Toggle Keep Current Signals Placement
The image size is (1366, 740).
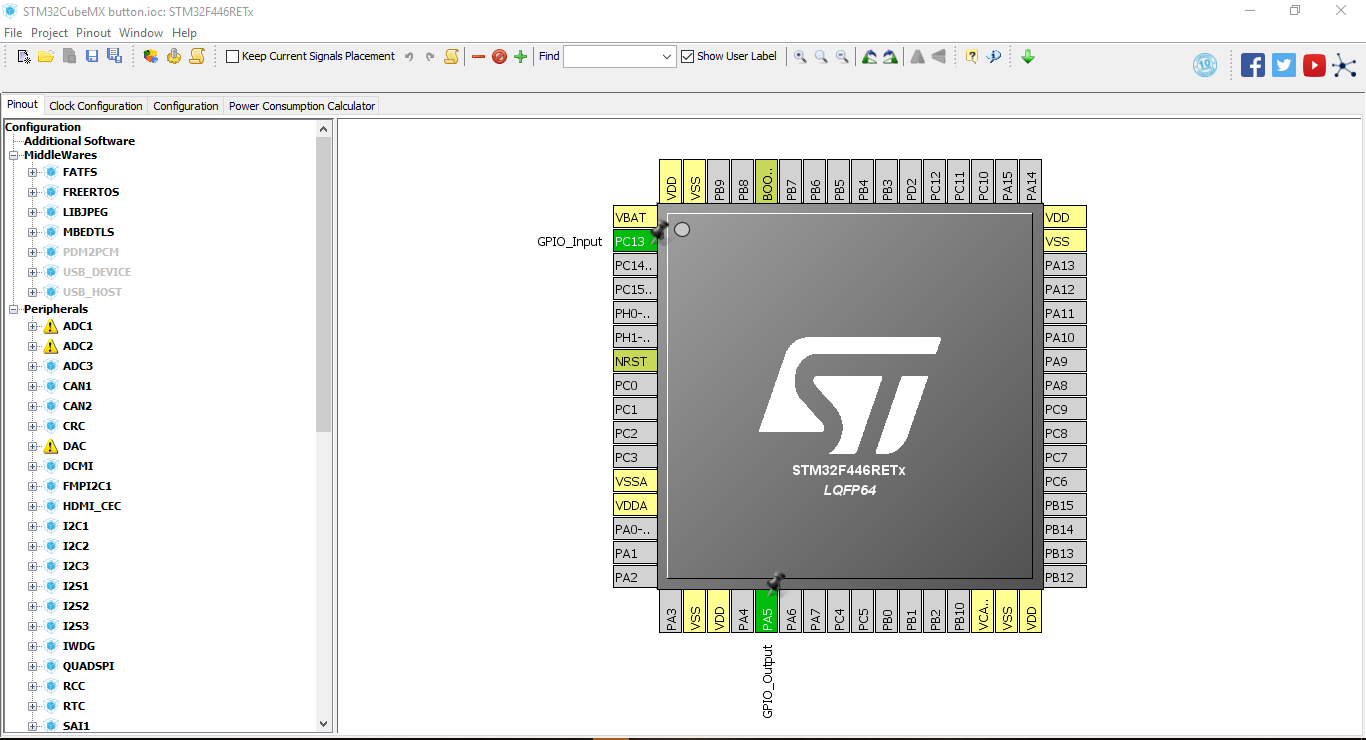point(232,56)
